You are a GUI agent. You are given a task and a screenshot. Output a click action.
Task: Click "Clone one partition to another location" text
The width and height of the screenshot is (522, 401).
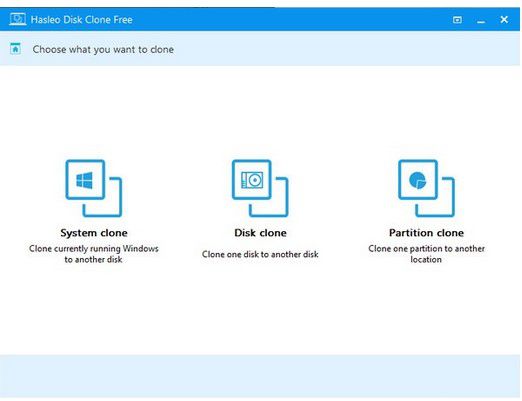pos(426,254)
